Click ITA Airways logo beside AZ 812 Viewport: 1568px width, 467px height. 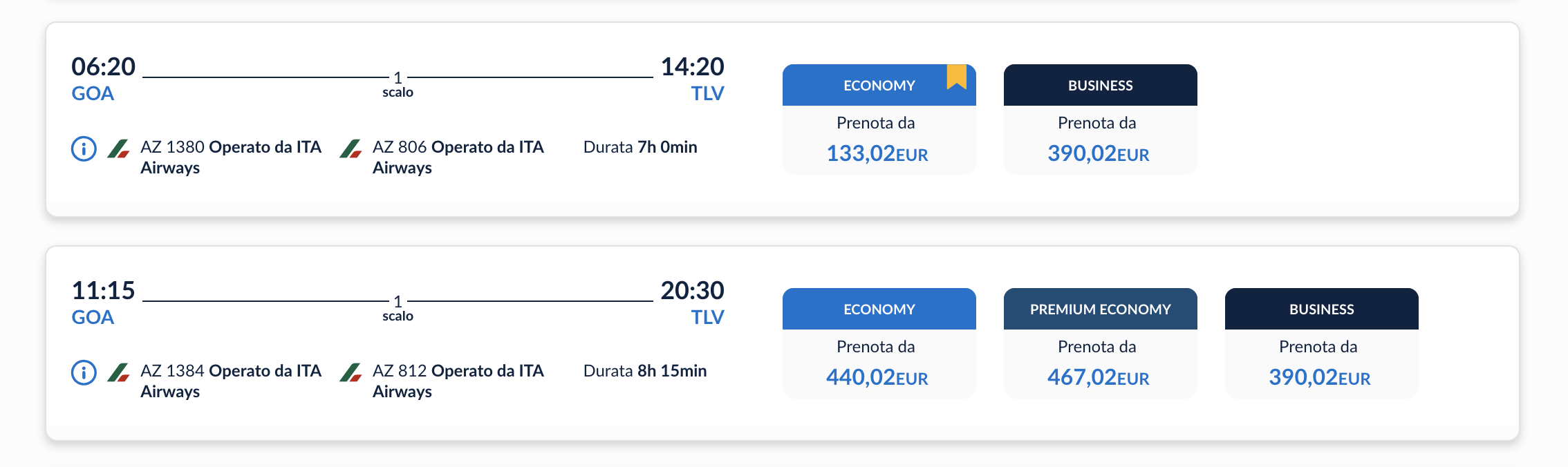351,372
